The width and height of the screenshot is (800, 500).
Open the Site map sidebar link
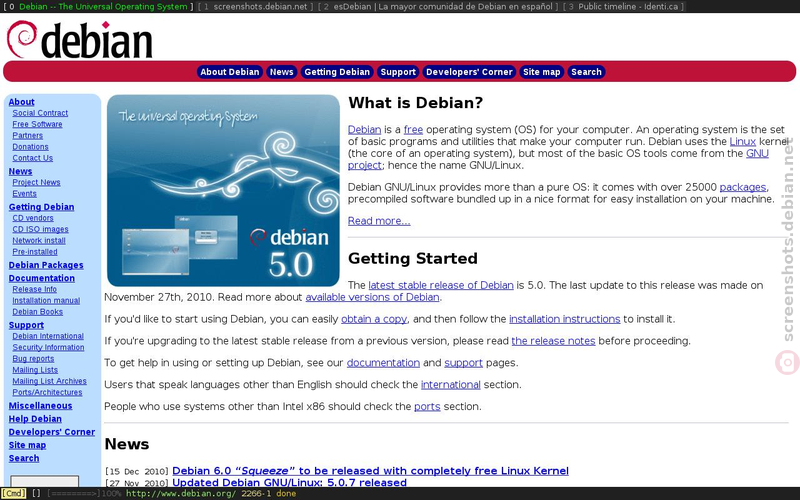[x=27, y=445]
